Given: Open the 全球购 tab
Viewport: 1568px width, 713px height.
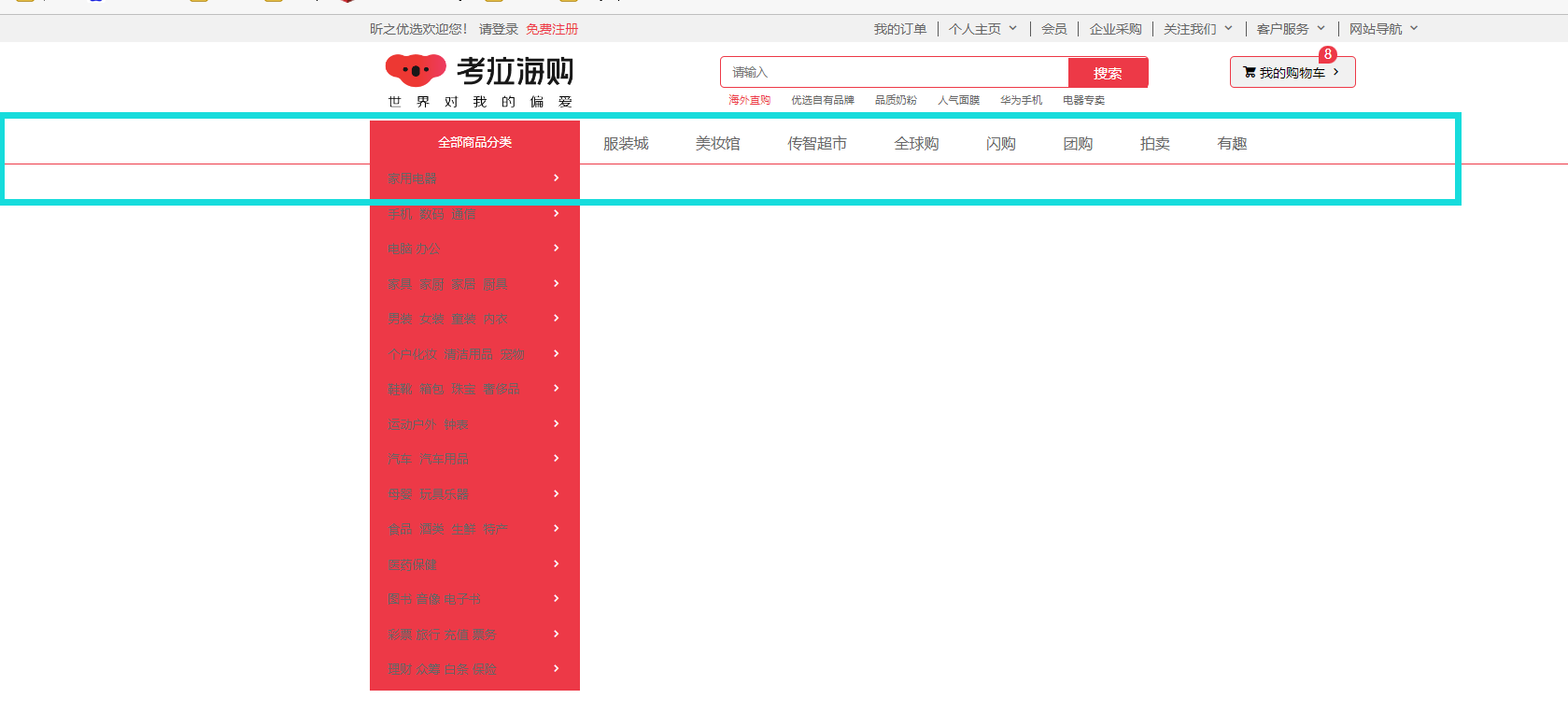Looking at the screenshot, I should (917, 143).
